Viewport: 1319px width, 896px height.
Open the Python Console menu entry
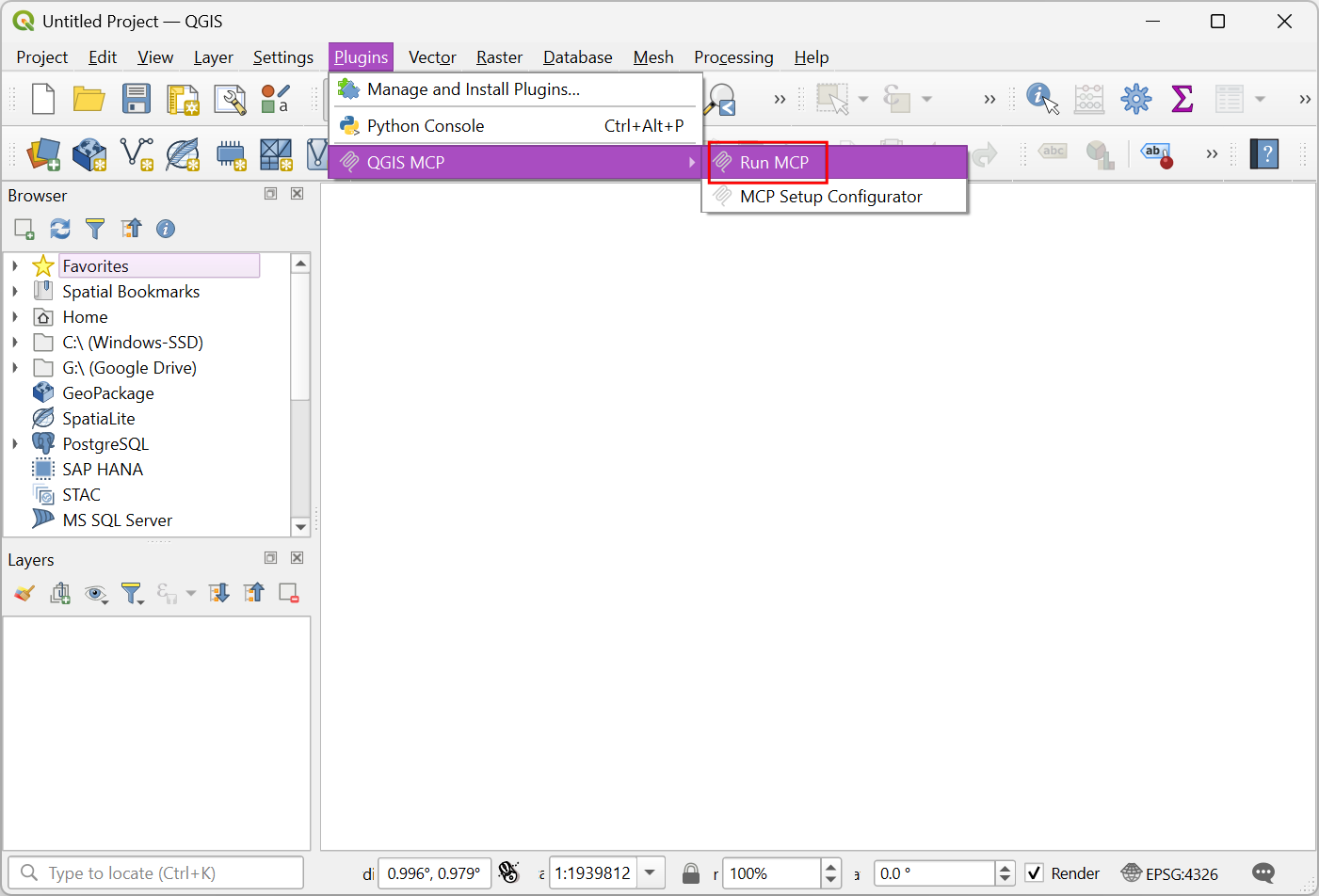click(516, 126)
